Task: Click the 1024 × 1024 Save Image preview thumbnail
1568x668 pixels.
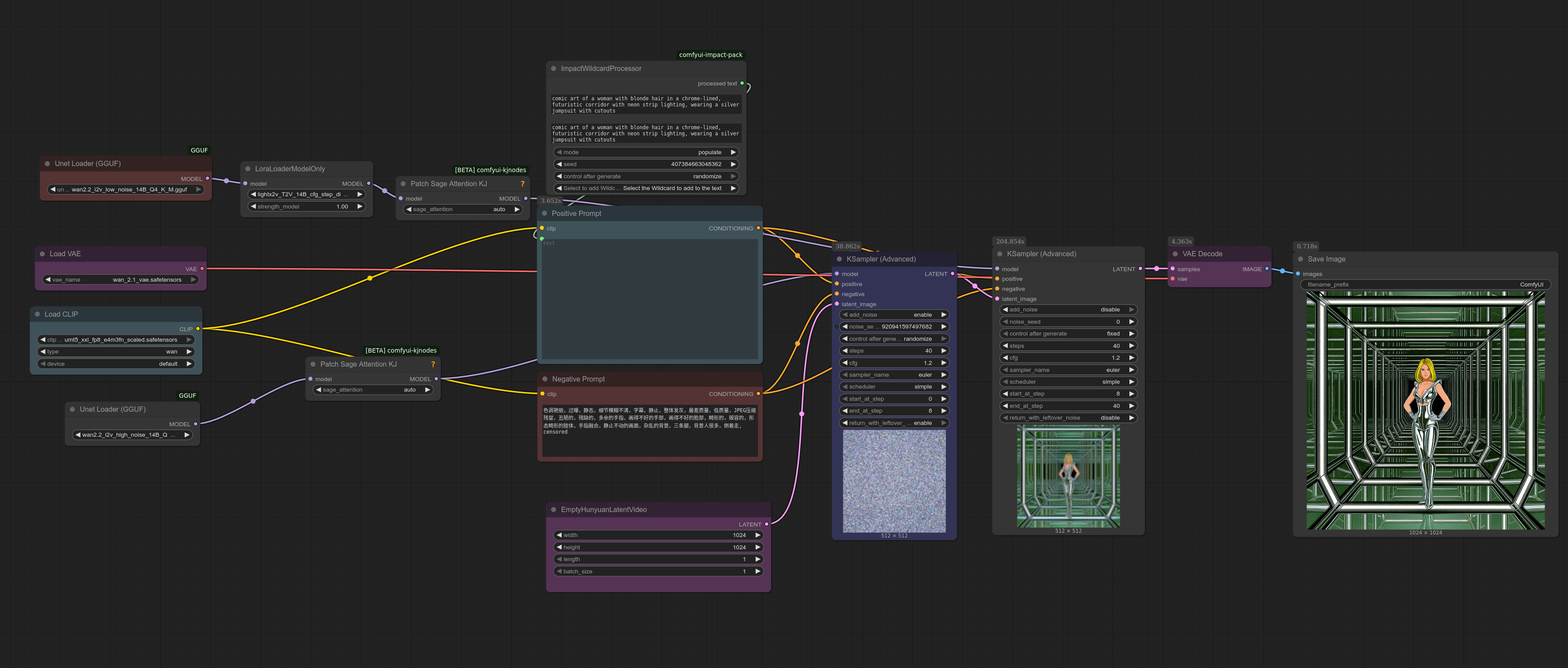Action: [1425, 411]
